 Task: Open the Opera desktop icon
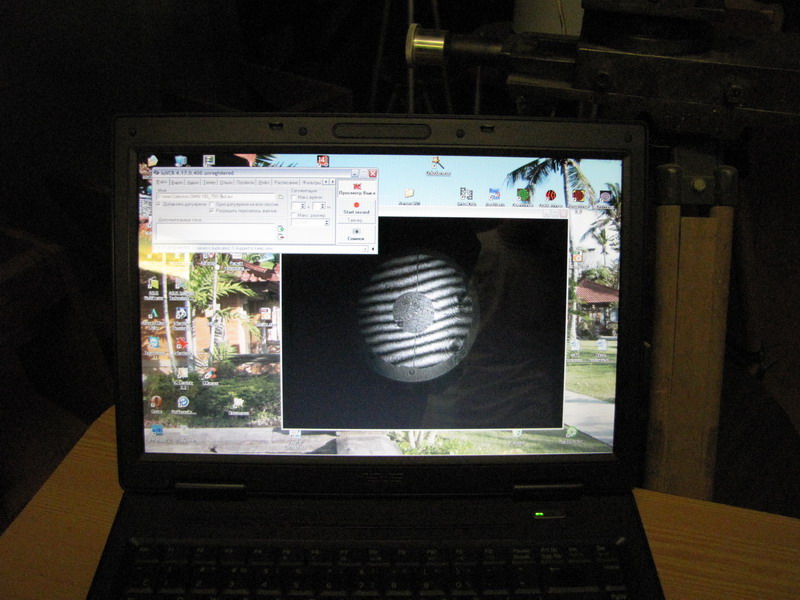point(156,404)
